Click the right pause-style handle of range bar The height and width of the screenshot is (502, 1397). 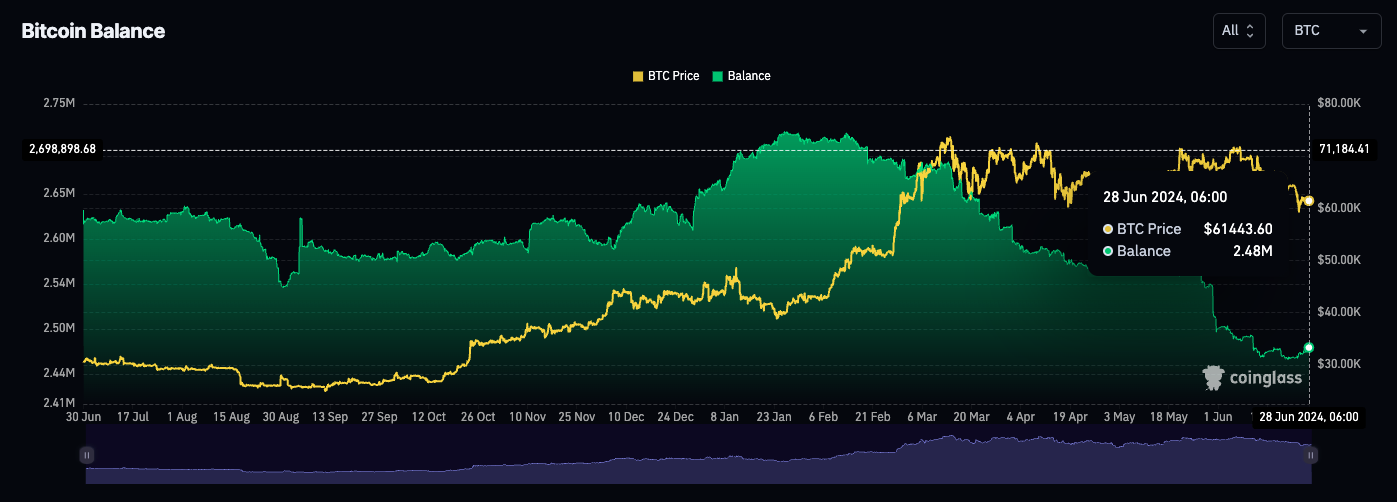pyautogui.click(x=1310, y=455)
